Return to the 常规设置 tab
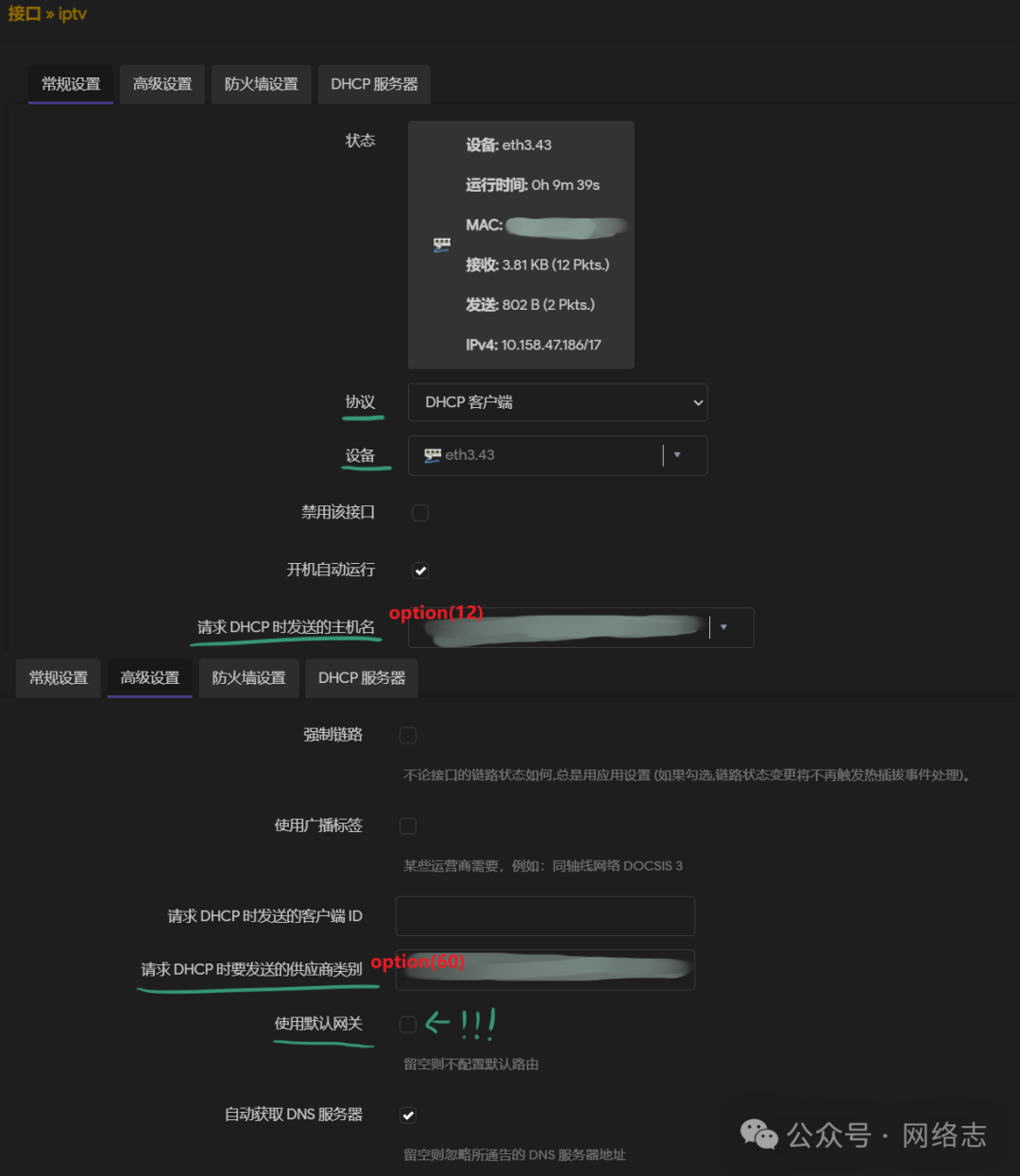Screen dimensions: 1020x1176 (x=70, y=84)
